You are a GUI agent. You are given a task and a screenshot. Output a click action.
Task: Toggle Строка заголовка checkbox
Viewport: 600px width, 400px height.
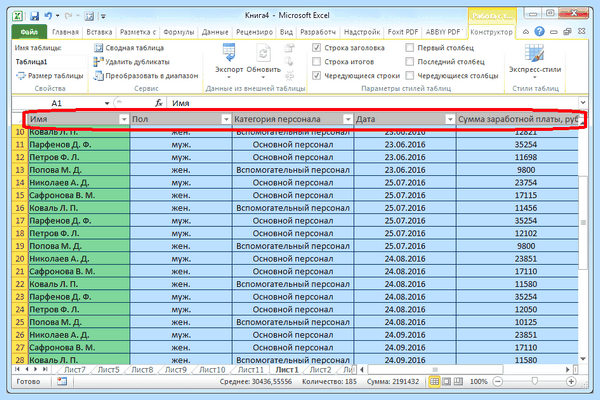coord(316,48)
